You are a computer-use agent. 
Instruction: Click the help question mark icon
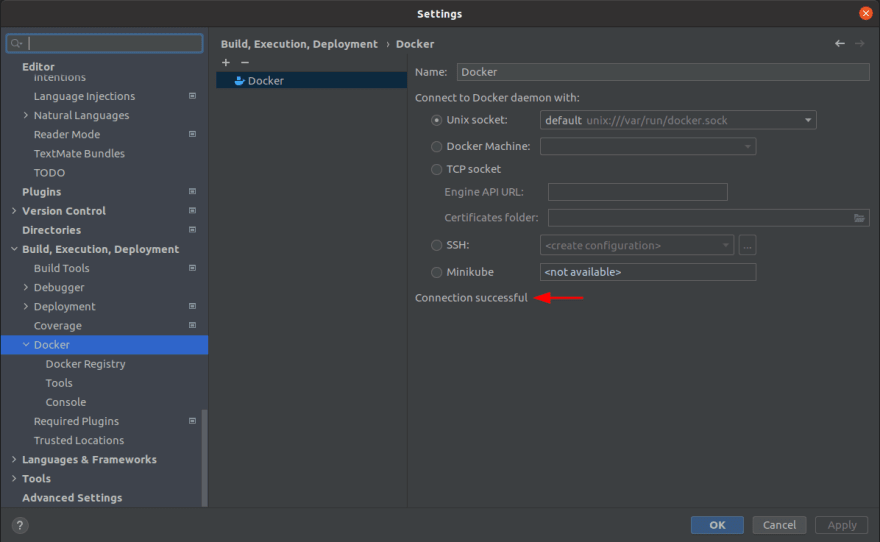click(20, 525)
